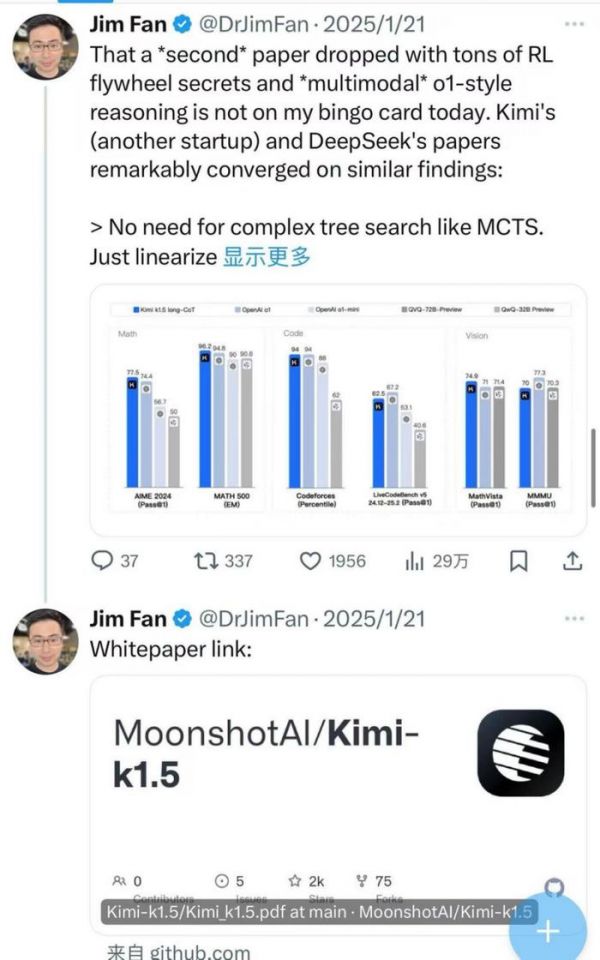Open the view analytics icon showing 29万
The width and height of the screenshot is (600, 960).
(414, 561)
